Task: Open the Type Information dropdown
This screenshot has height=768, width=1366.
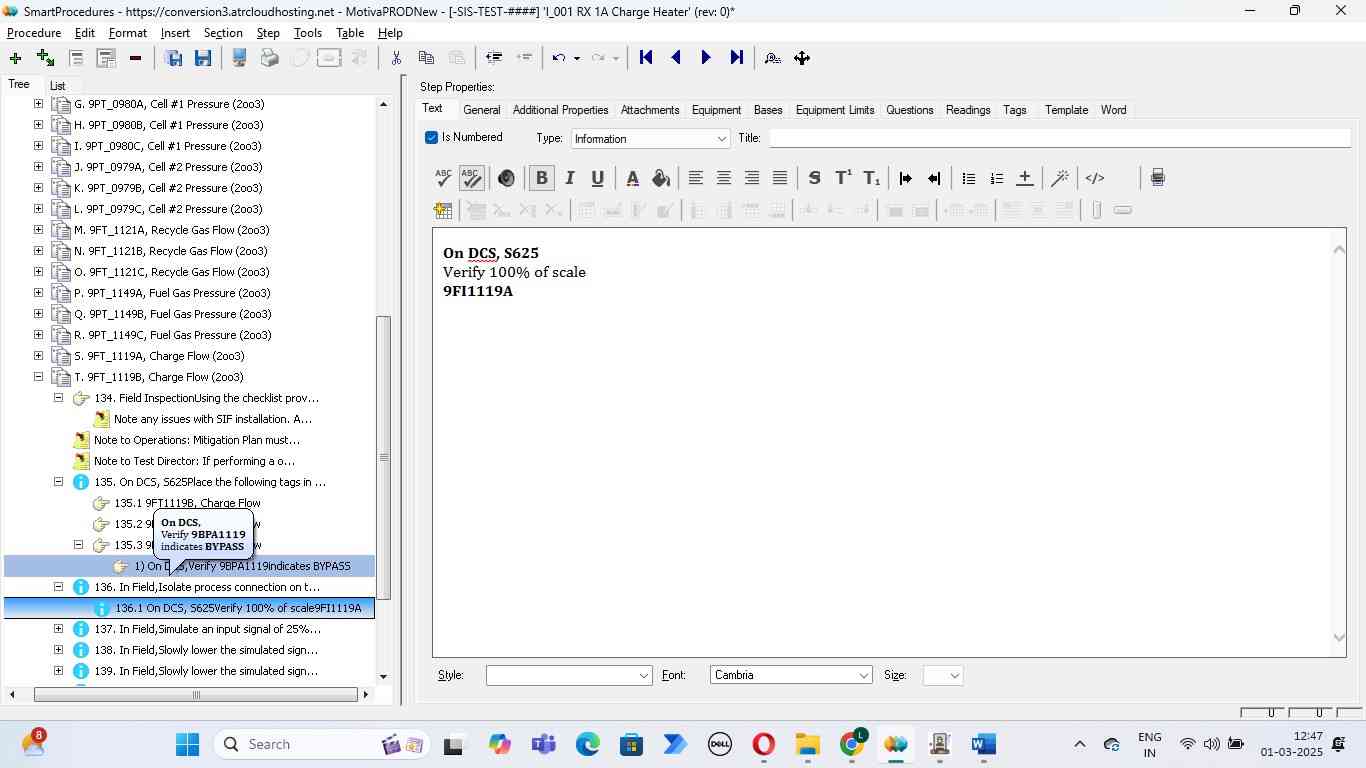Action: pyautogui.click(x=721, y=139)
